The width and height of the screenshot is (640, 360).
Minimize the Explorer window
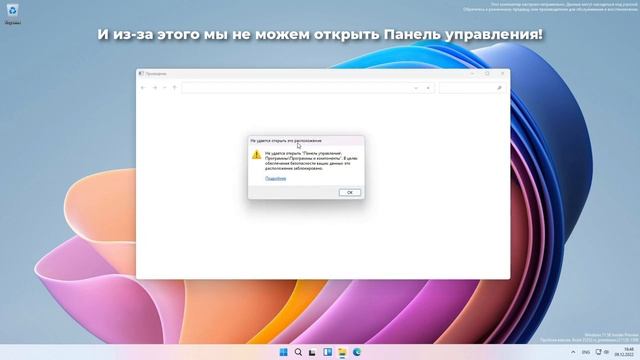[472, 73]
